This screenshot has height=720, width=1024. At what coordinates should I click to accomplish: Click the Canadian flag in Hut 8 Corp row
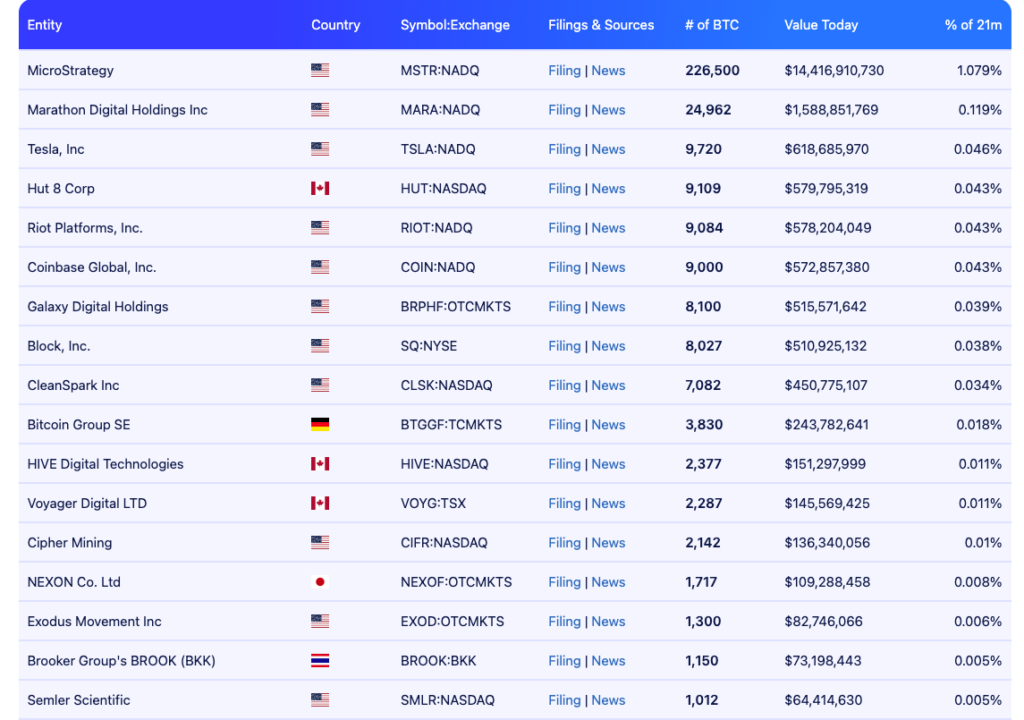[x=320, y=189]
